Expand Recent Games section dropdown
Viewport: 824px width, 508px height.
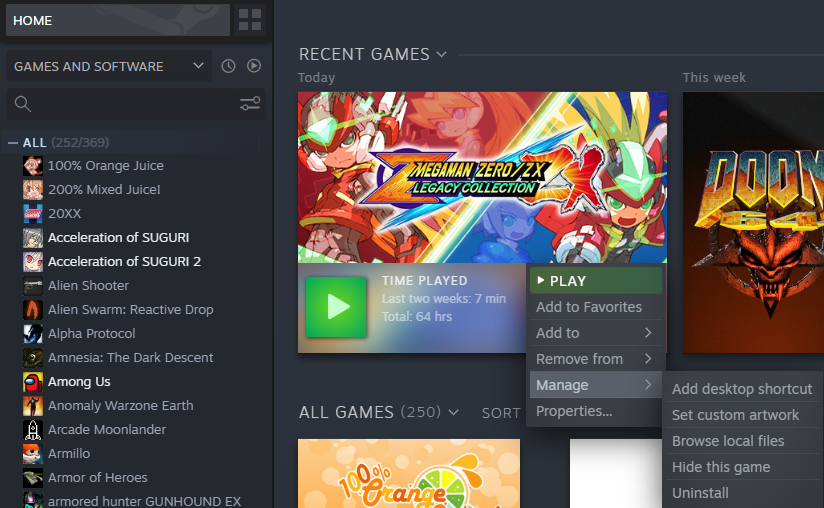(x=441, y=54)
